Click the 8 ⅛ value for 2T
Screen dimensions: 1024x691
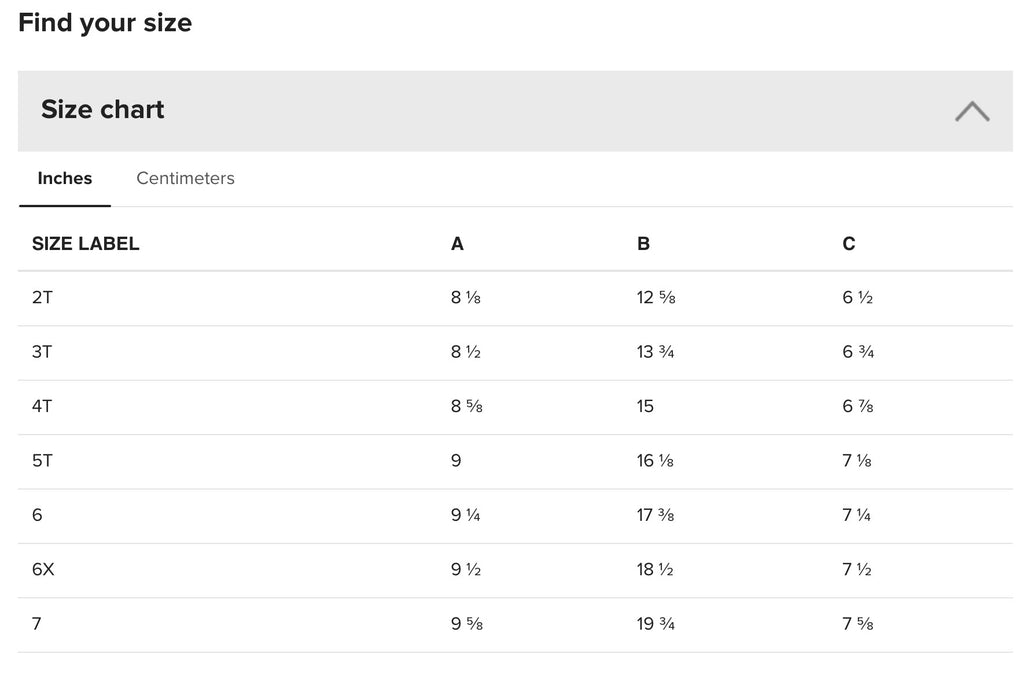(466, 298)
